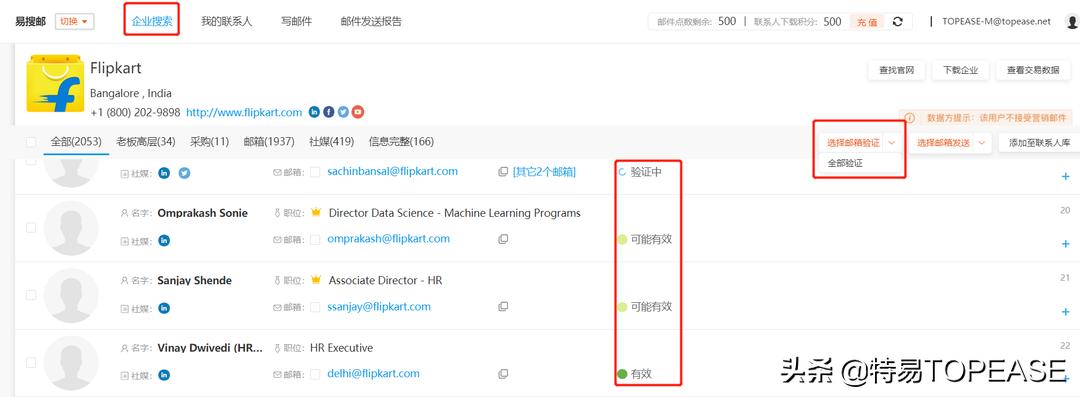Click Omprakash Sonie's avatar placeholder

tap(70, 228)
